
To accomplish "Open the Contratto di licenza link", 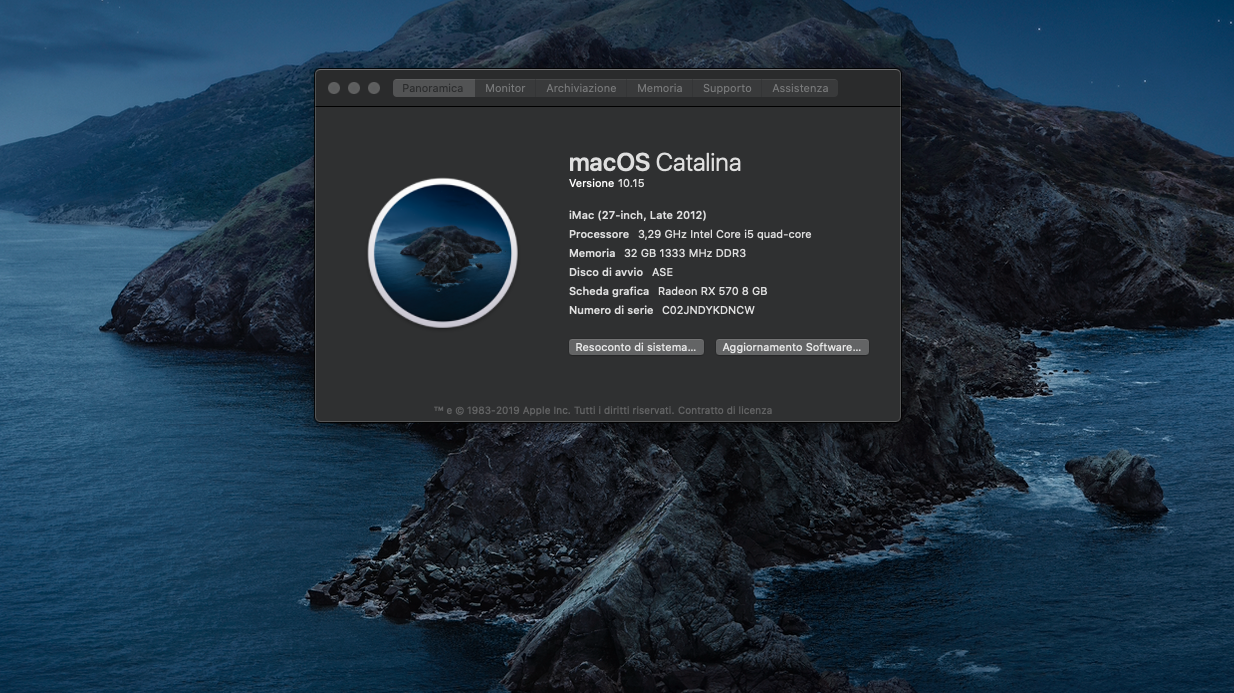I will tap(725, 410).
